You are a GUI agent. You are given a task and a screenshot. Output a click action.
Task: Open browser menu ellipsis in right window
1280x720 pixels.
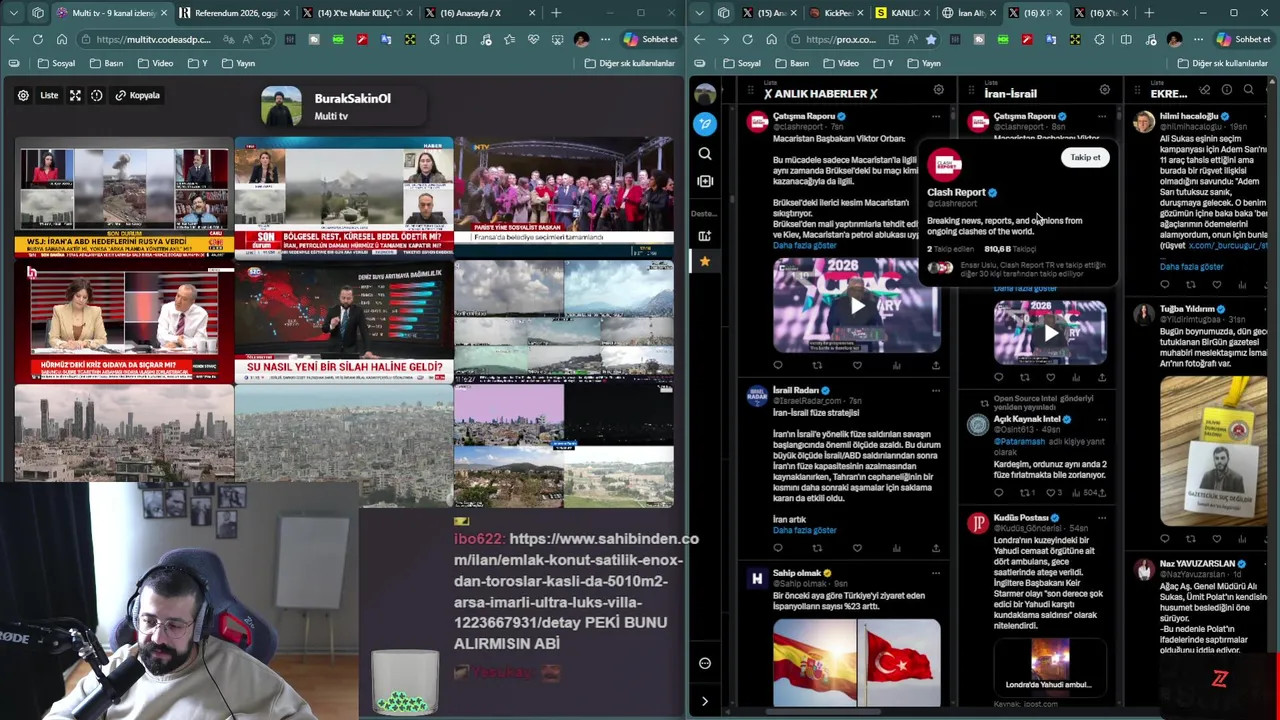tap(1199, 39)
